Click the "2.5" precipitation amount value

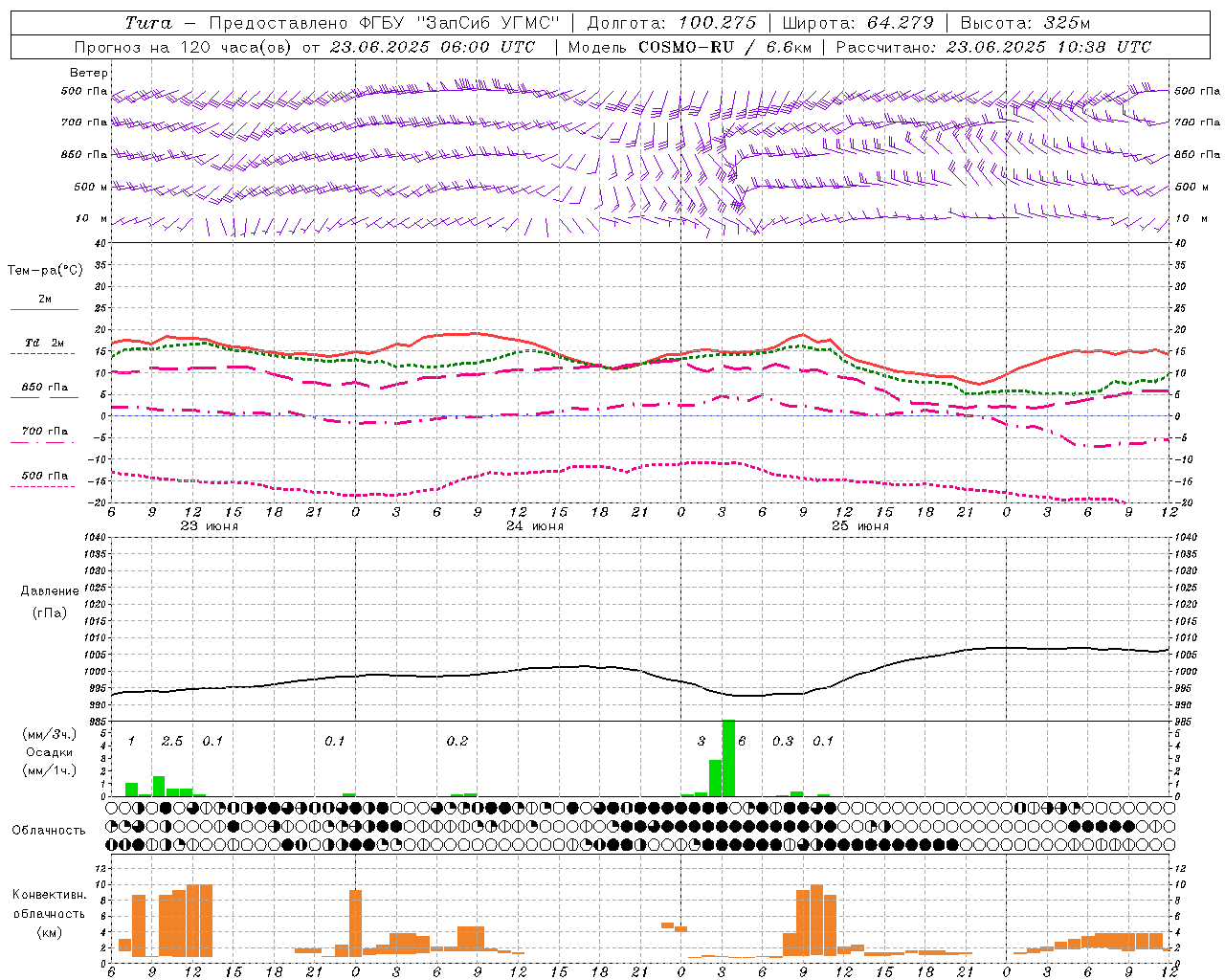point(172,742)
